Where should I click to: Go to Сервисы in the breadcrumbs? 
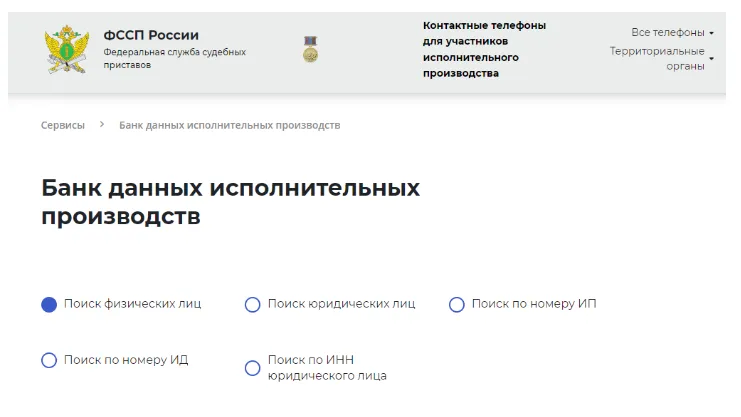point(62,125)
